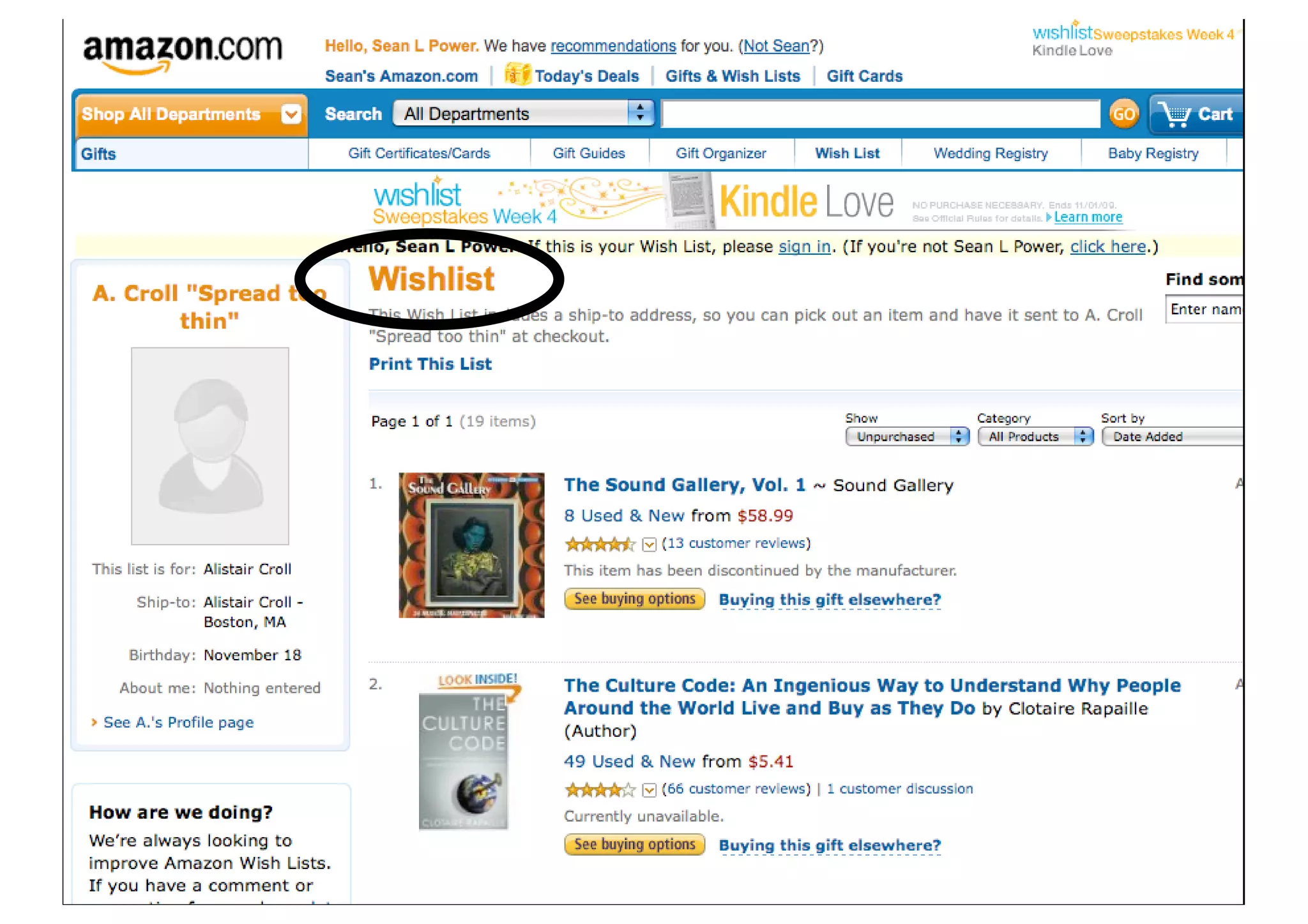
Task: Open the Sort by Date Added dropdown
Action: (1173, 436)
